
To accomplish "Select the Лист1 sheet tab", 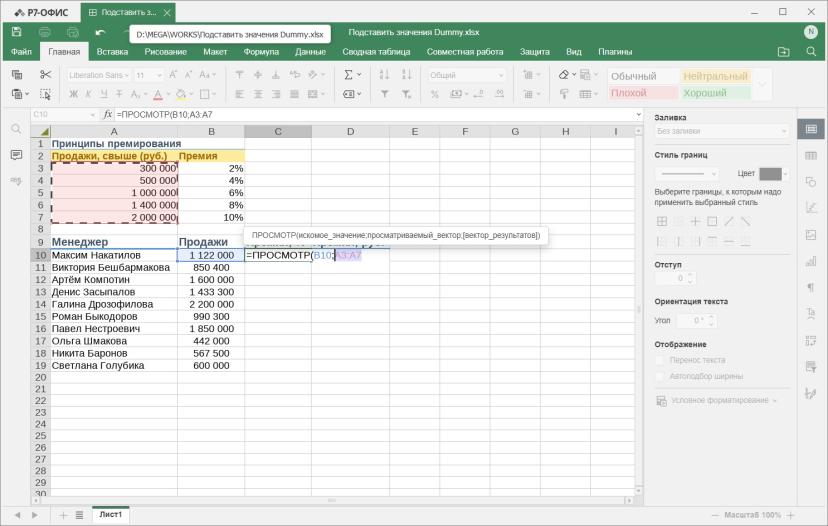I will tap(110, 514).
